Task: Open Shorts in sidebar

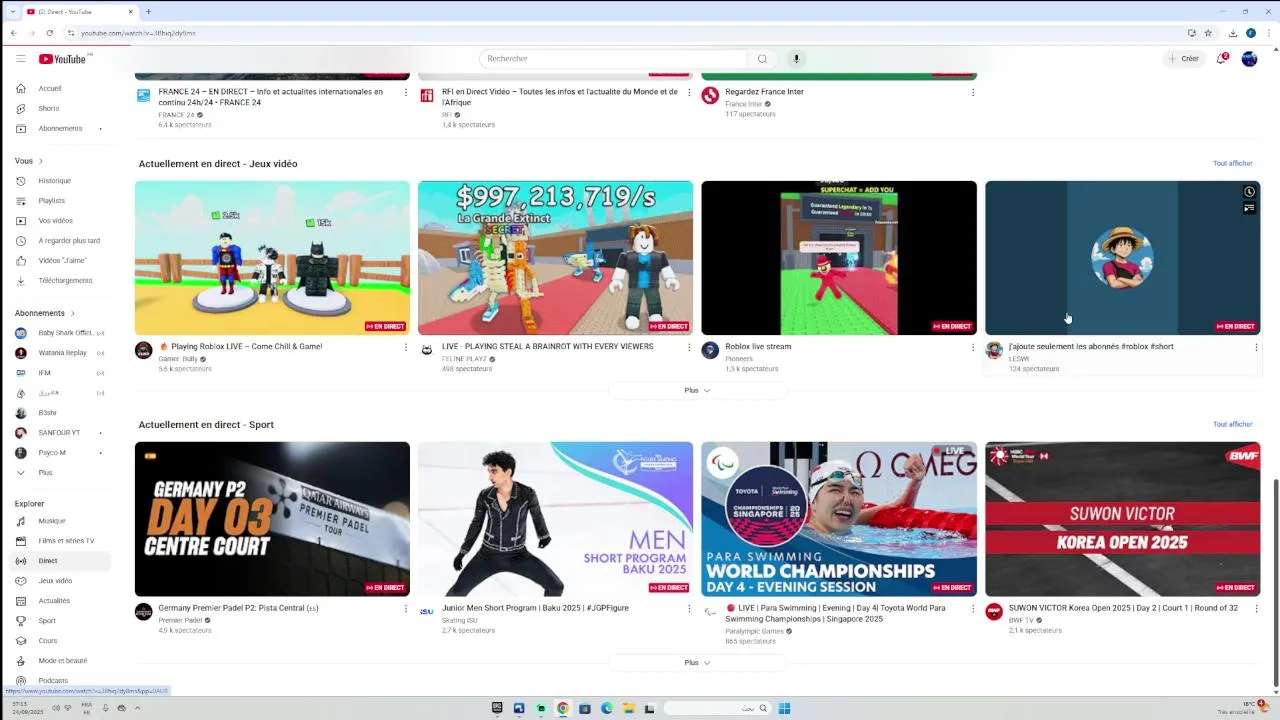Action: pos(58,108)
